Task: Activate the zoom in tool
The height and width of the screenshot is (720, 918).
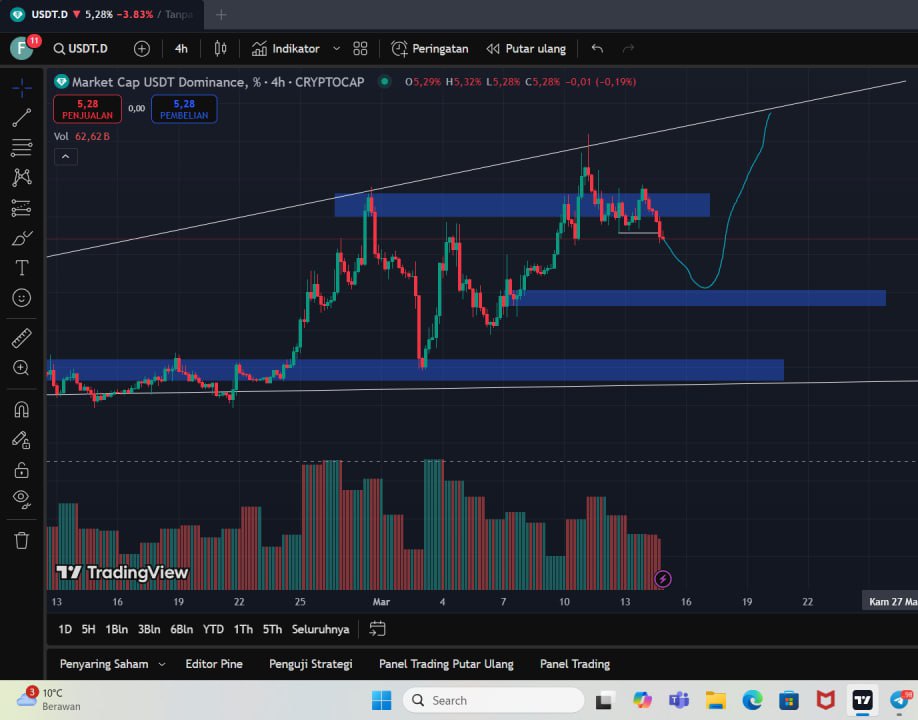Action: click(22, 368)
